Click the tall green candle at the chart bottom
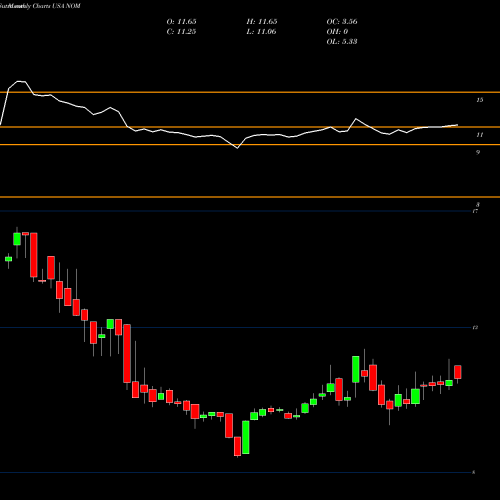 click(x=246, y=437)
